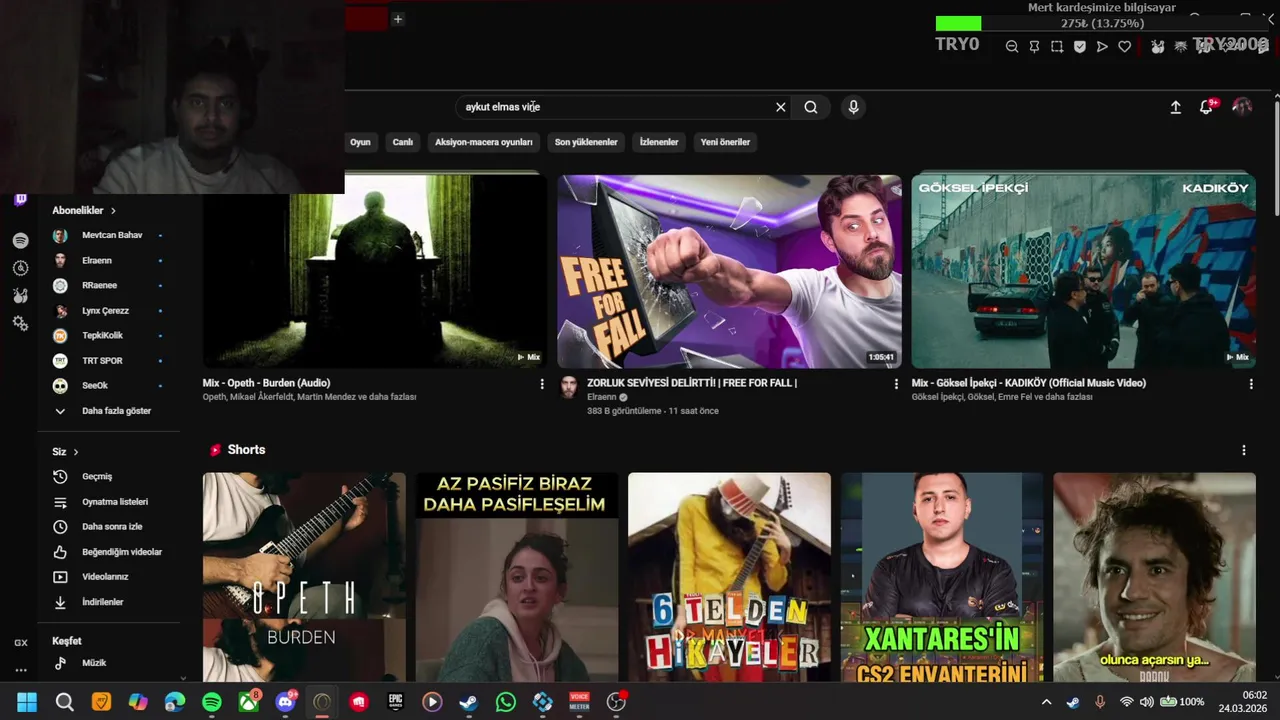
Task: Clear the YouTube search box text
Action: pyautogui.click(x=781, y=107)
